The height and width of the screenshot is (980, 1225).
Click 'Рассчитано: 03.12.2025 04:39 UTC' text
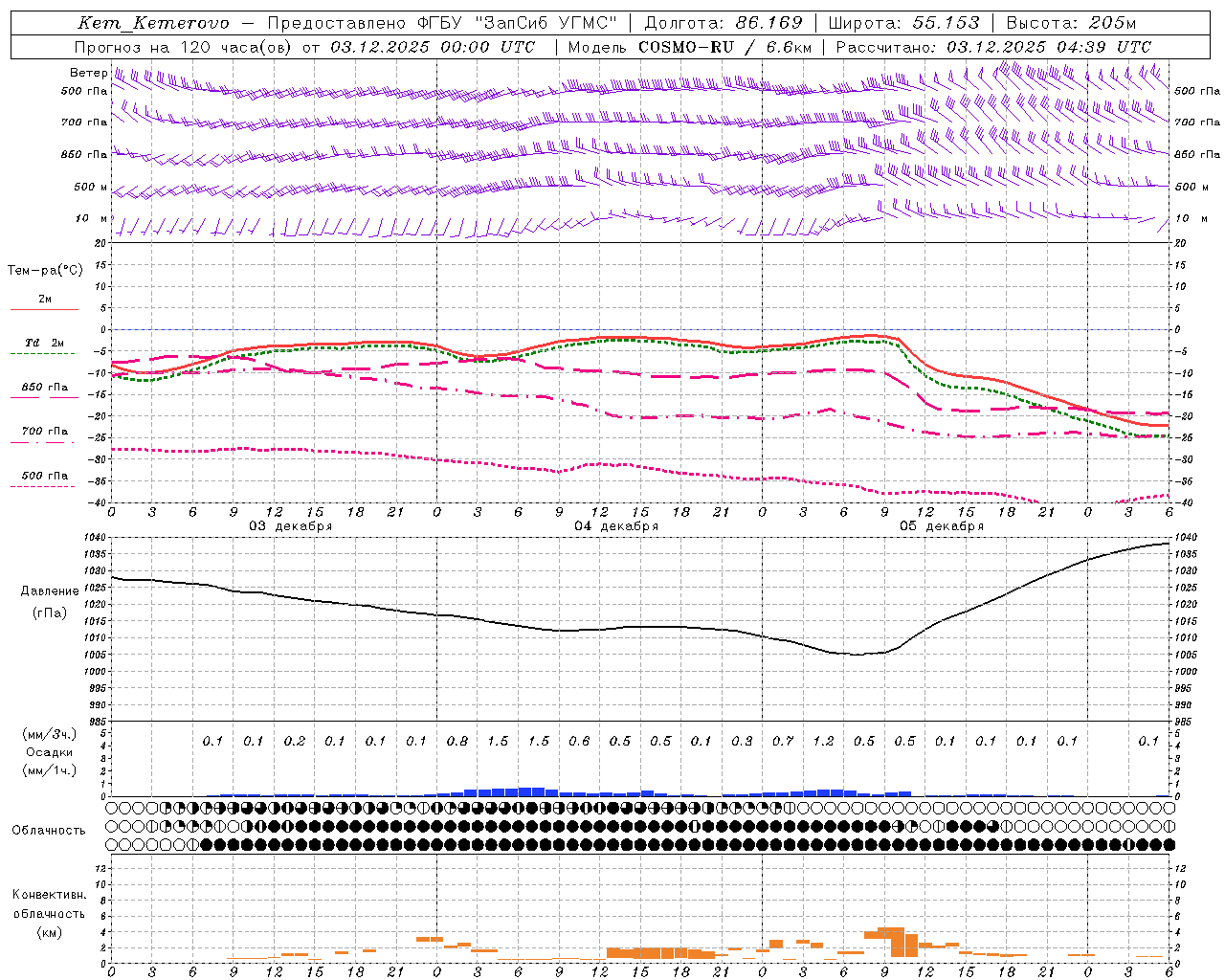[x=993, y=47]
